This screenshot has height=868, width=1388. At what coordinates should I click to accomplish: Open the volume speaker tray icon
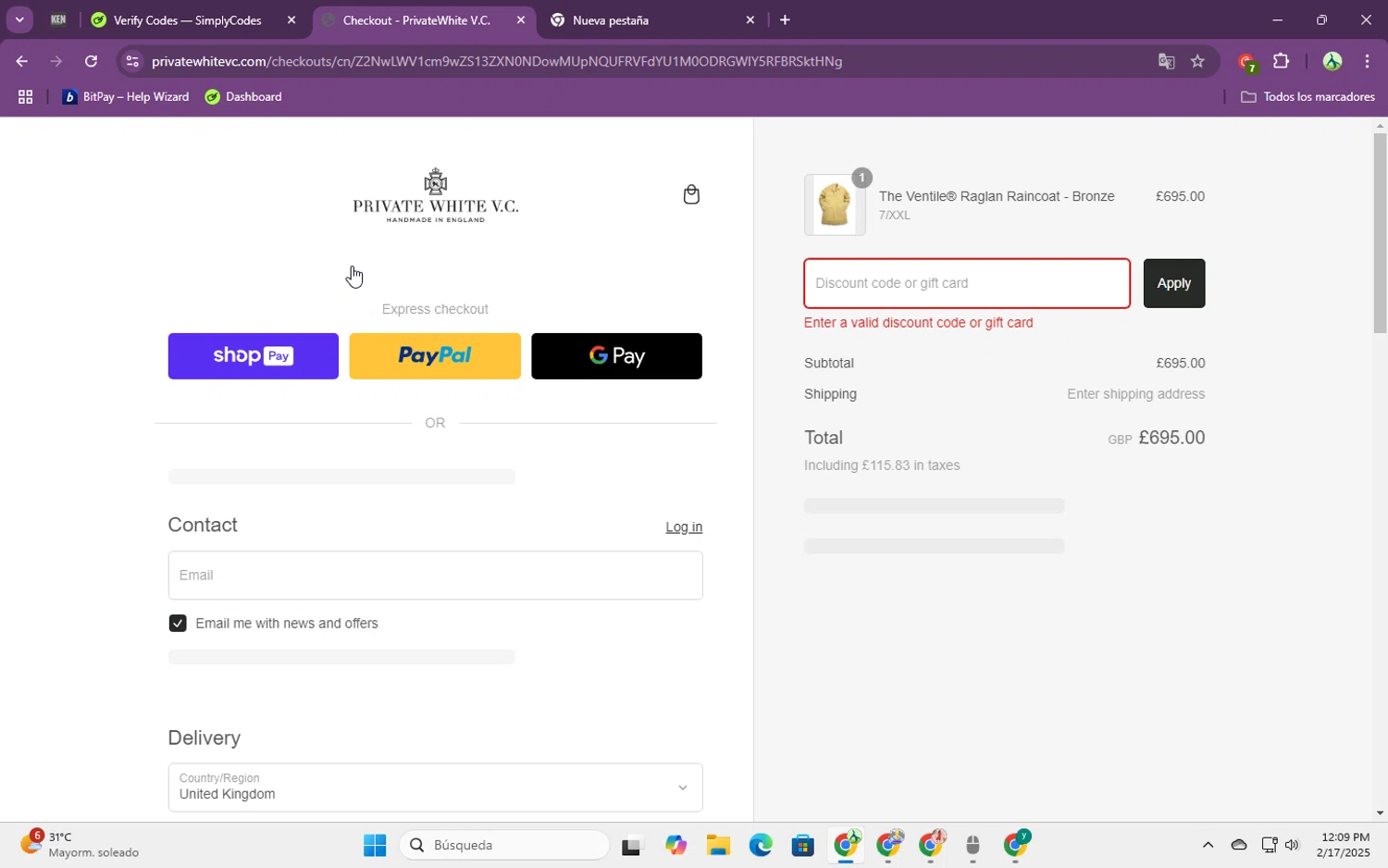1293,845
